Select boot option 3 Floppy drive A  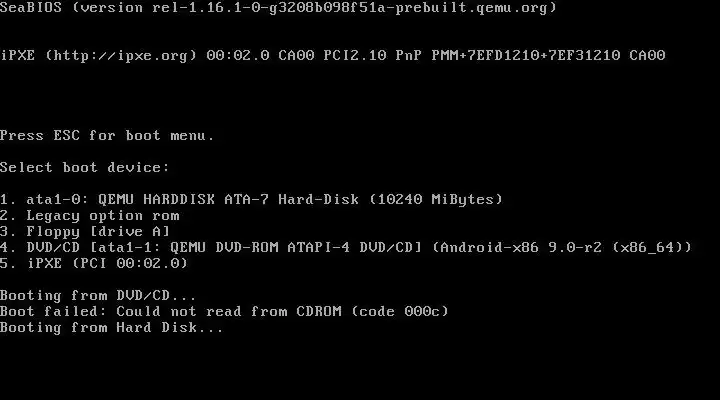85,231
